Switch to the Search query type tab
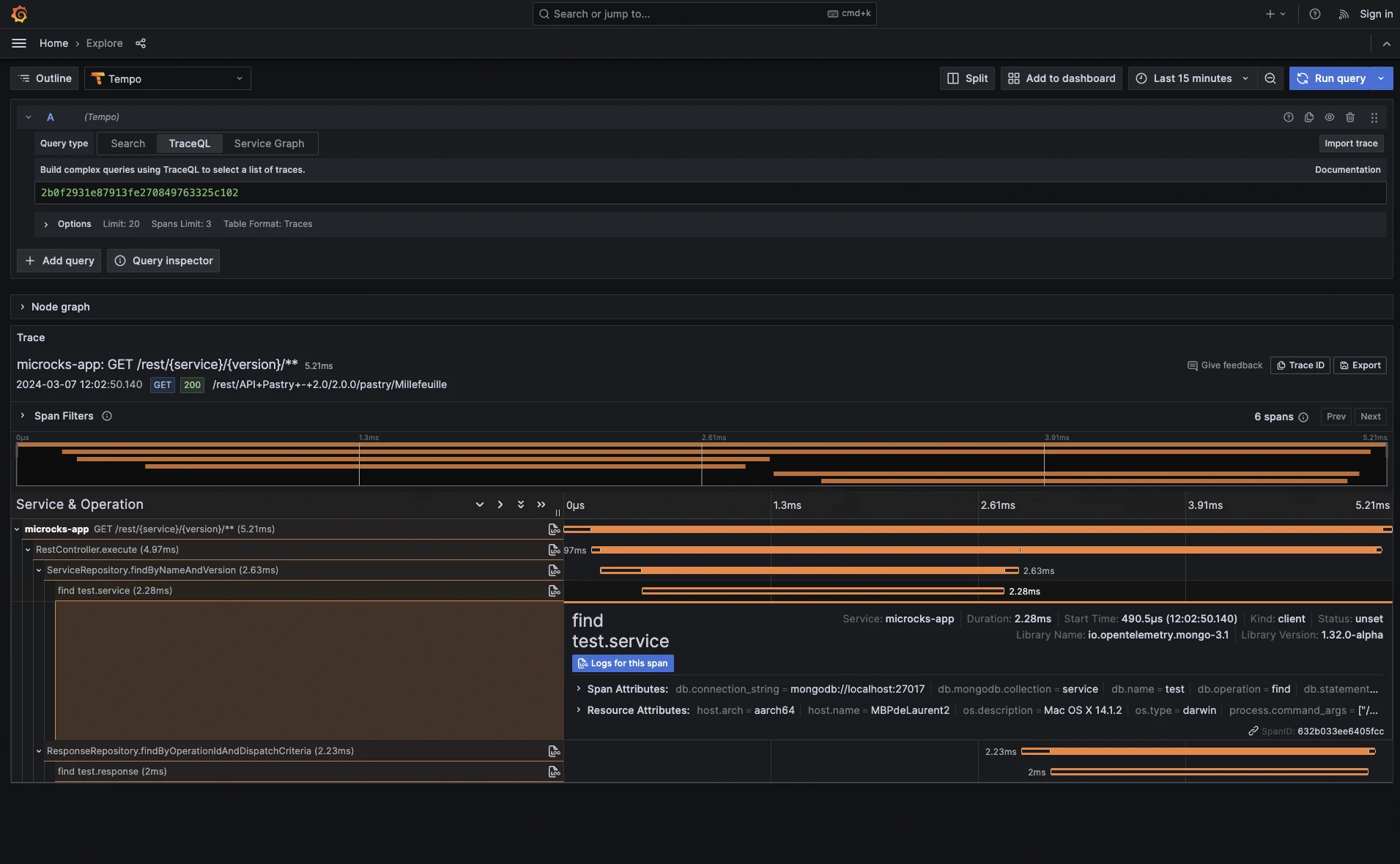1400x864 pixels. pyautogui.click(x=127, y=143)
